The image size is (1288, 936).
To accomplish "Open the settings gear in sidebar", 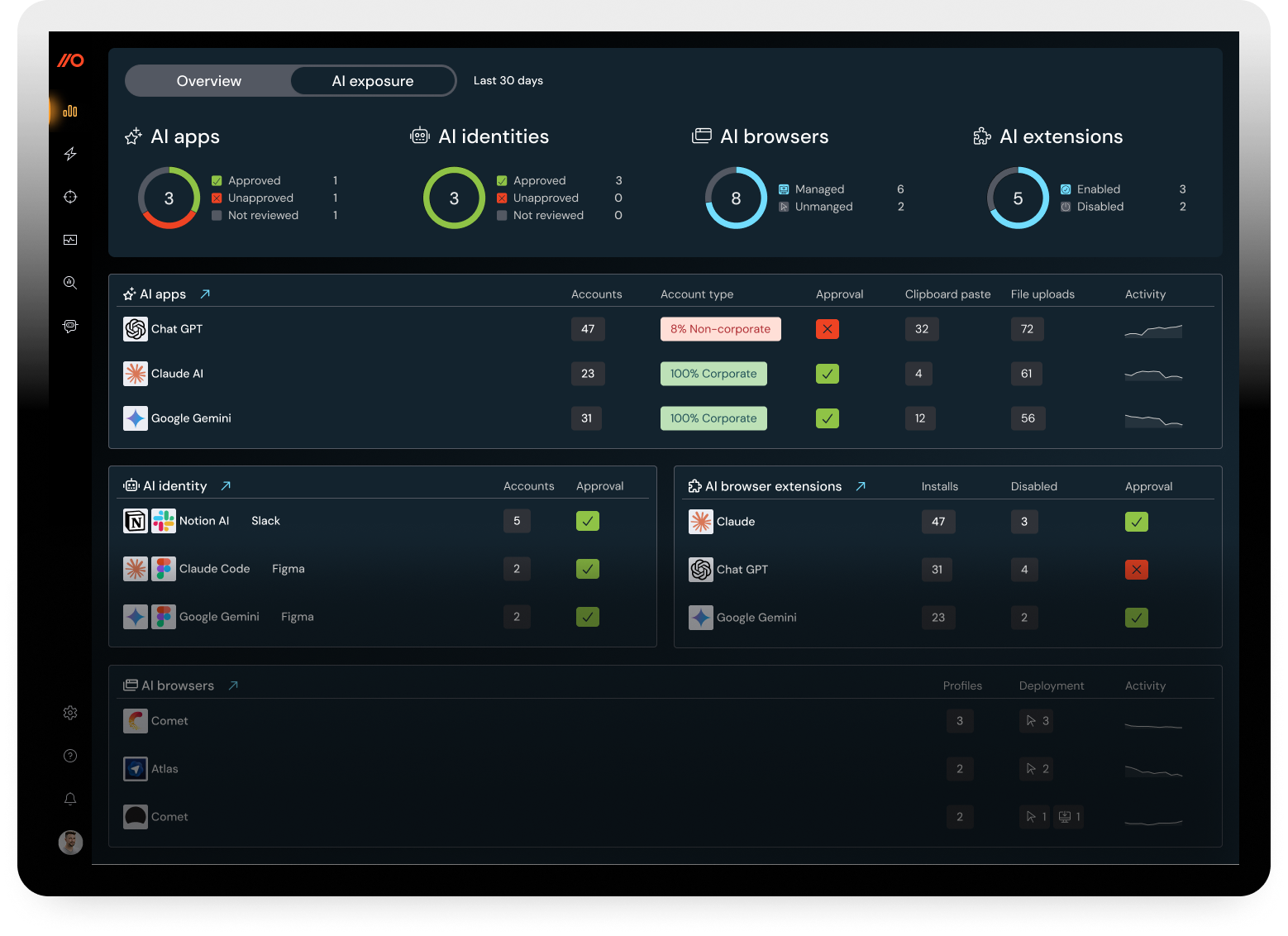I will [x=70, y=713].
